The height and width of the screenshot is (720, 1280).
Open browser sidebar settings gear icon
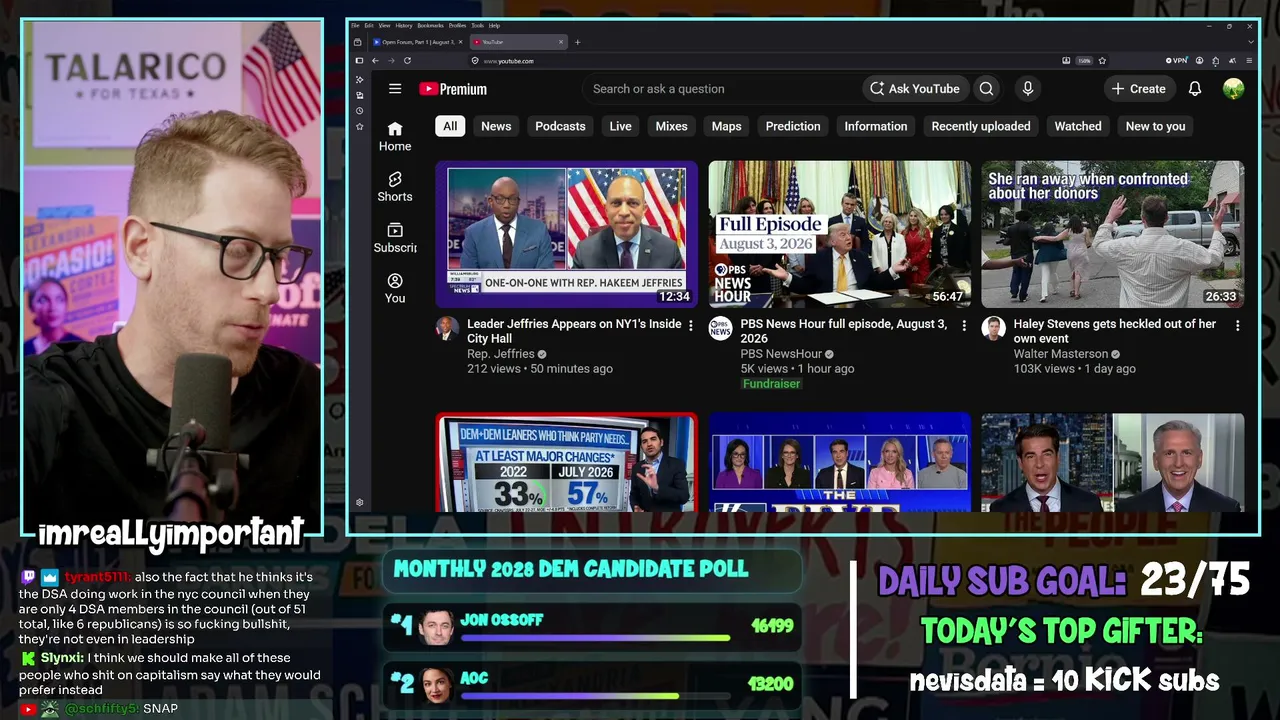pos(359,503)
